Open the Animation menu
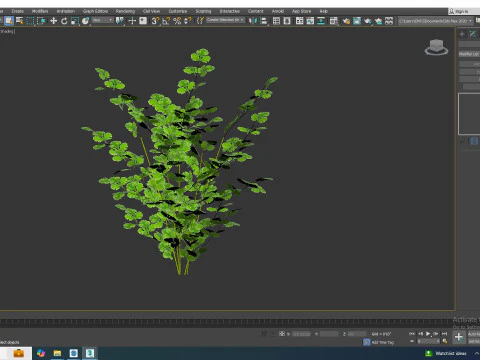Image resolution: width=480 pixels, height=360 pixels. click(66, 11)
